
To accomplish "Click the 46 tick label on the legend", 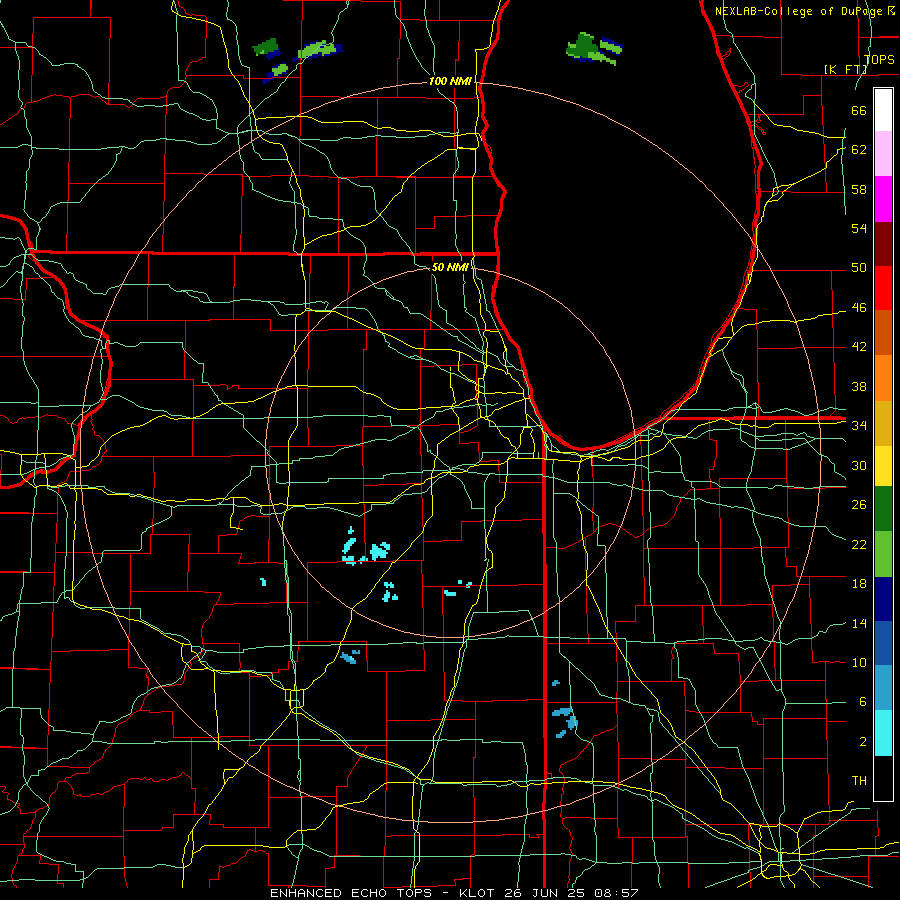I will pyautogui.click(x=859, y=307).
